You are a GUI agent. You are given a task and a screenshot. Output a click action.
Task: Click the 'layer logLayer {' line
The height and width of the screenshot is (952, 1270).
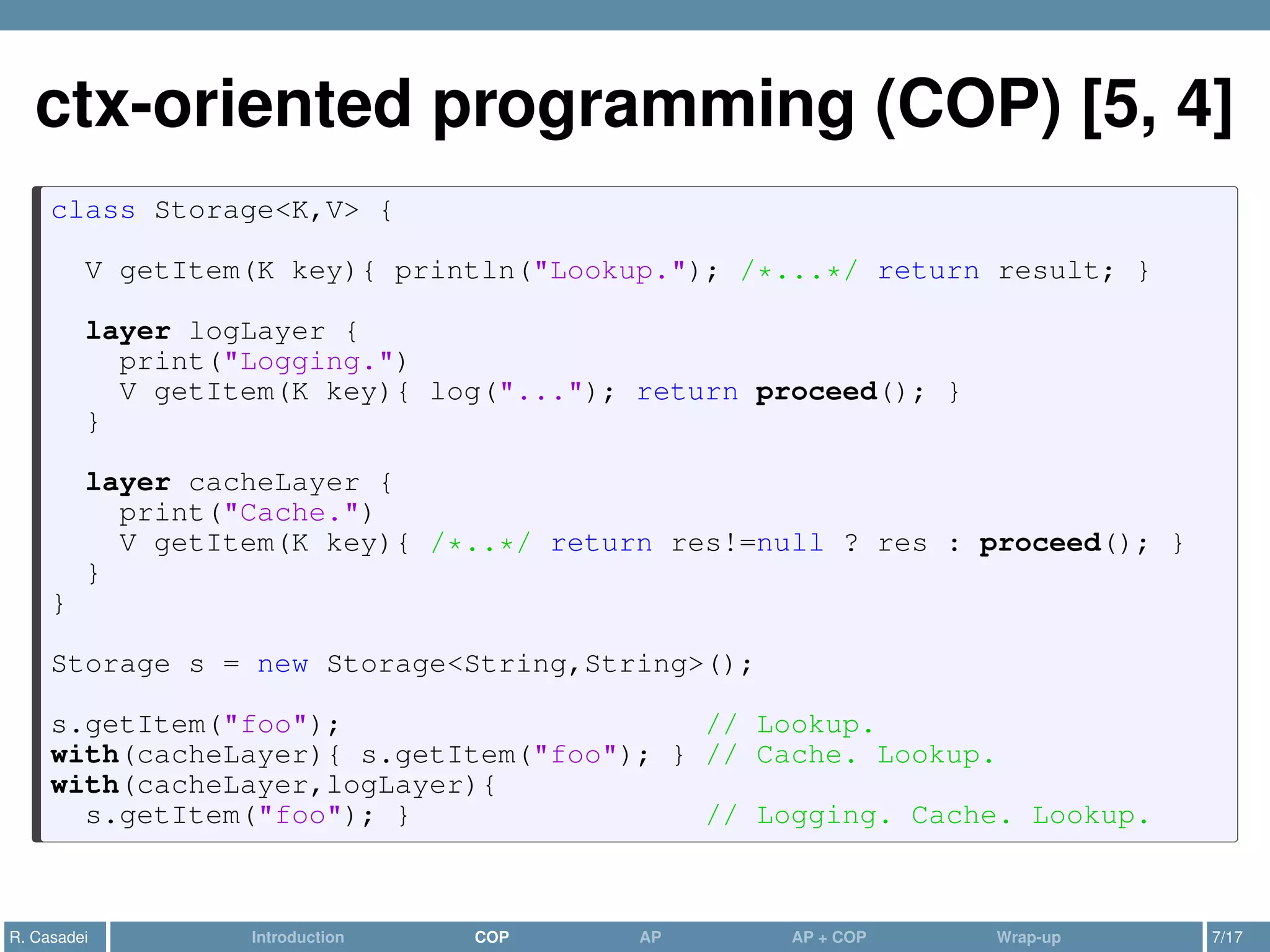pos(221,332)
